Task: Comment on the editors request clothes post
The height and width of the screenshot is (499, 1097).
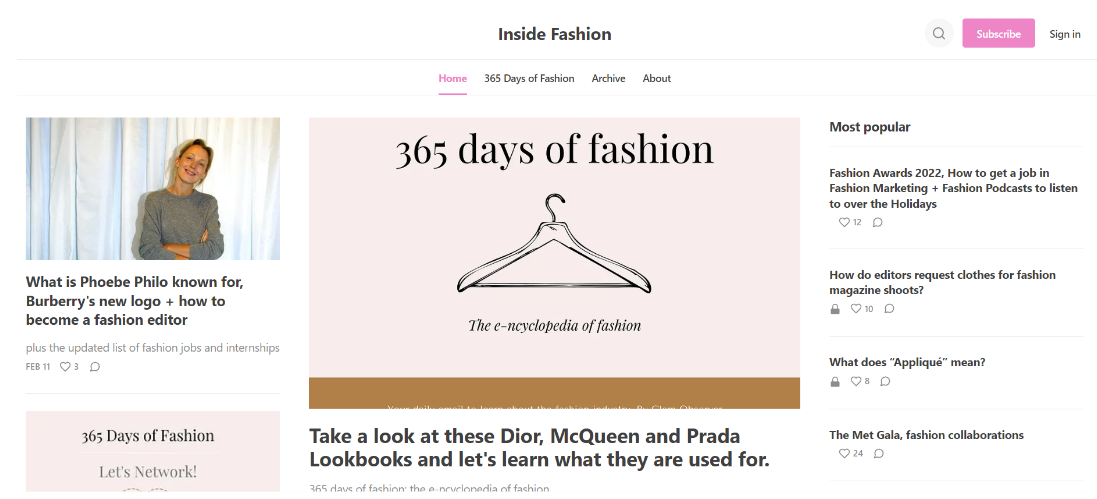Action: [x=889, y=309]
